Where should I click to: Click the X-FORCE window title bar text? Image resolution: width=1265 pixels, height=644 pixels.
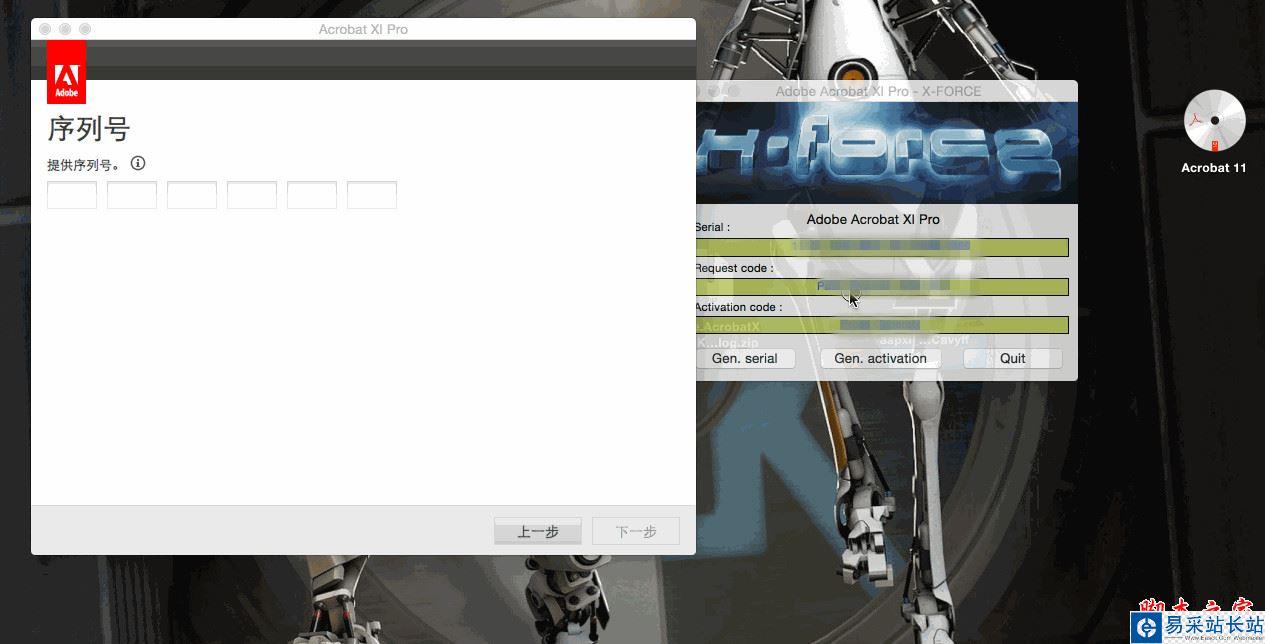click(x=879, y=91)
